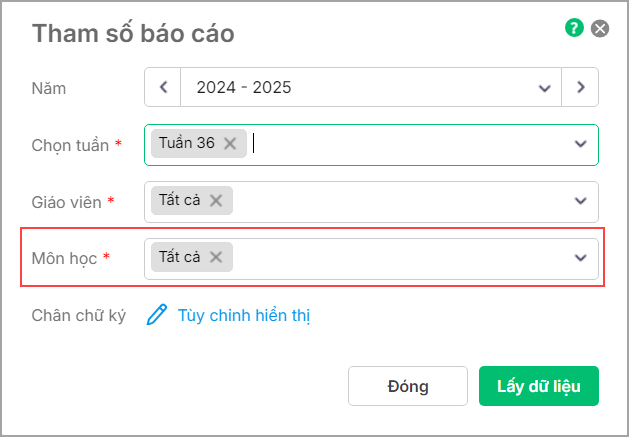
Task: Open the green help question mark icon
Action: click(574, 28)
